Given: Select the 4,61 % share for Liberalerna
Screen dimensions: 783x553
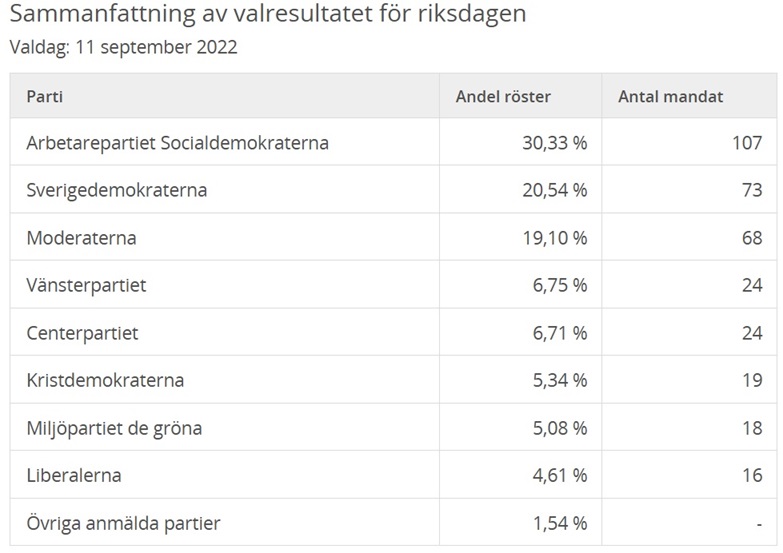Looking at the screenshot, I should (x=560, y=475).
